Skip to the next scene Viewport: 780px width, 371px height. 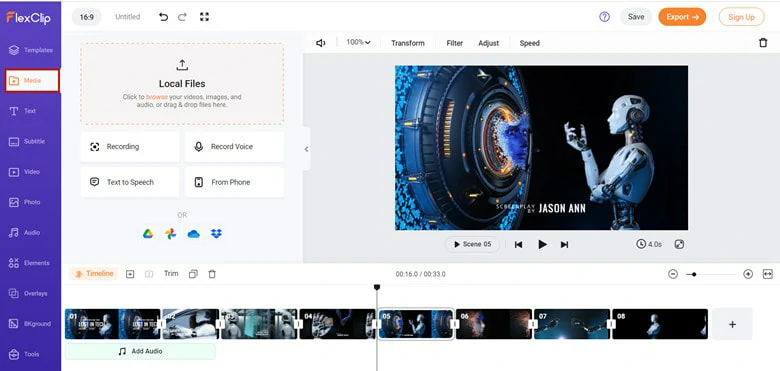[564, 245]
